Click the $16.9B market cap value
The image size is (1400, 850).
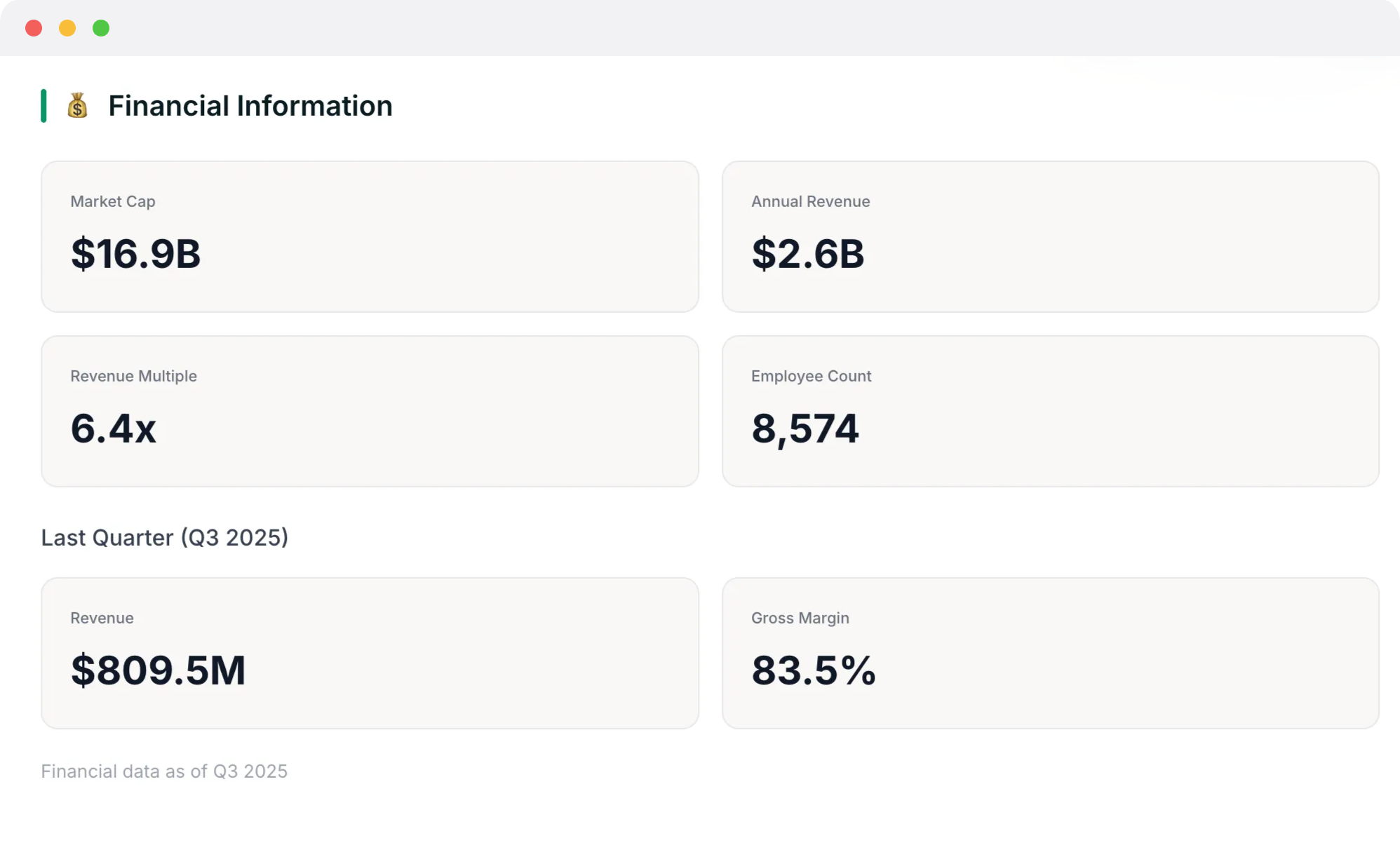[x=136, y=253]
